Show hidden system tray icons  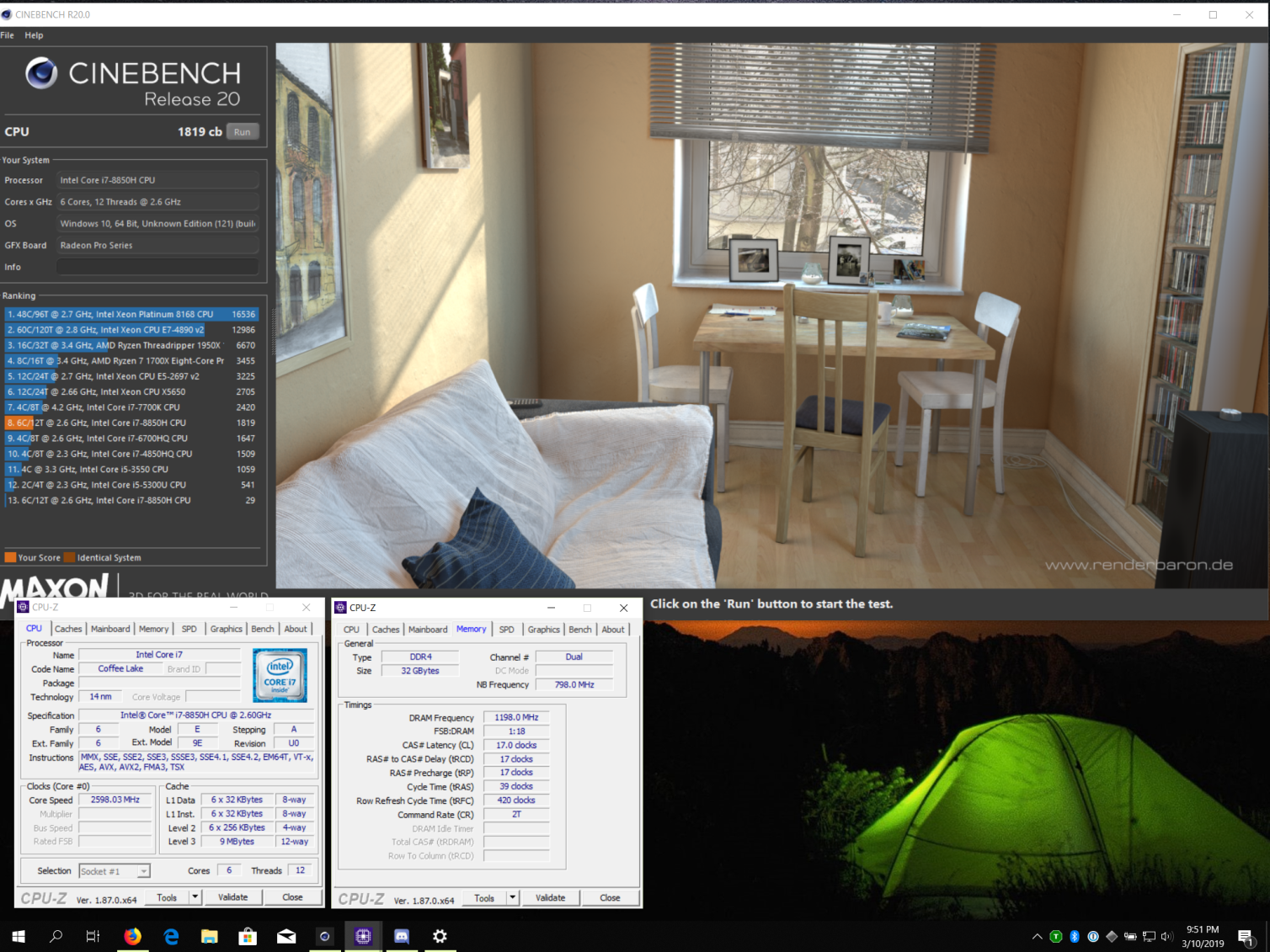point(1037,936)
